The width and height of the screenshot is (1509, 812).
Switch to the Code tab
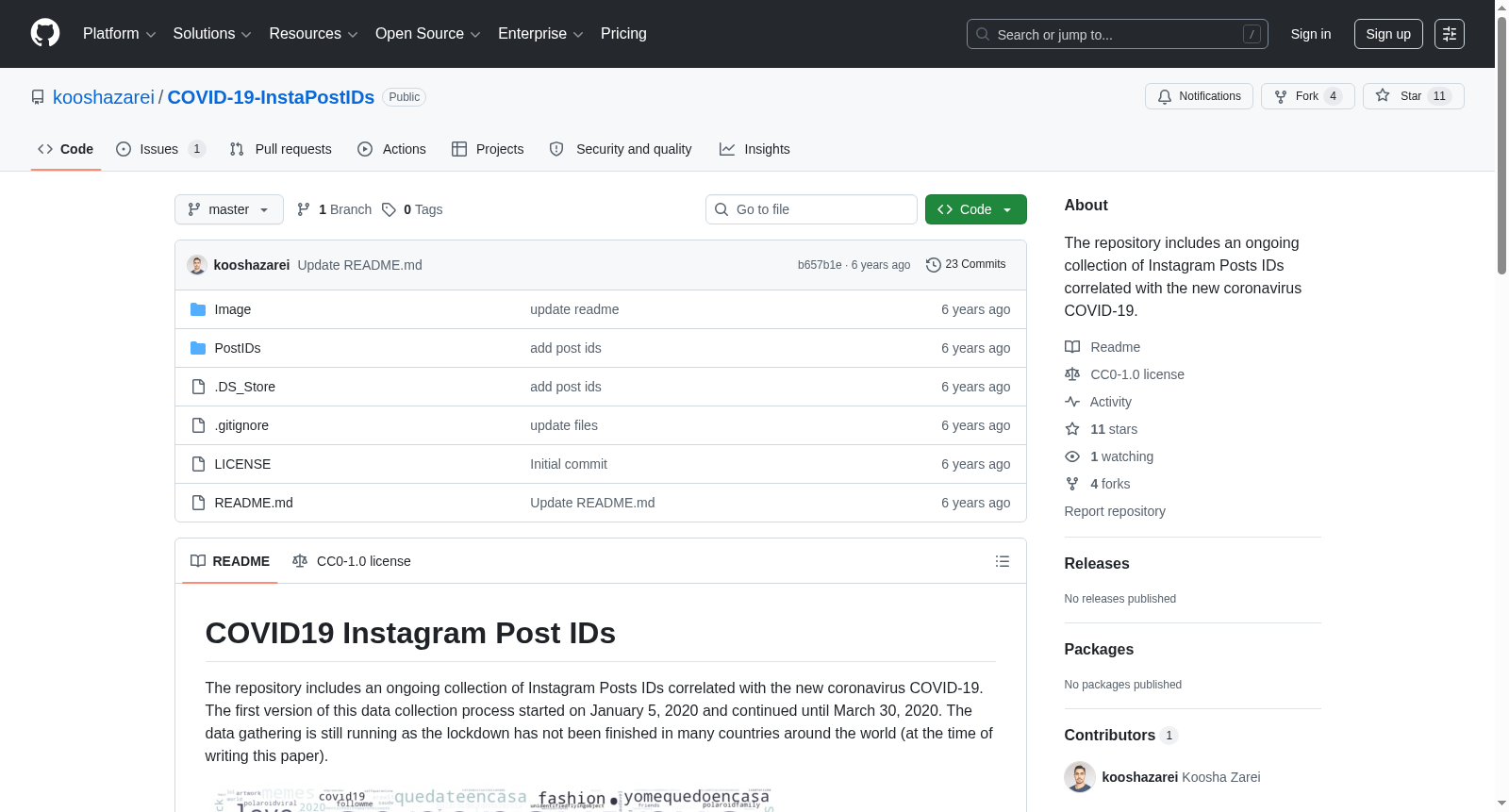click(66, 149)
